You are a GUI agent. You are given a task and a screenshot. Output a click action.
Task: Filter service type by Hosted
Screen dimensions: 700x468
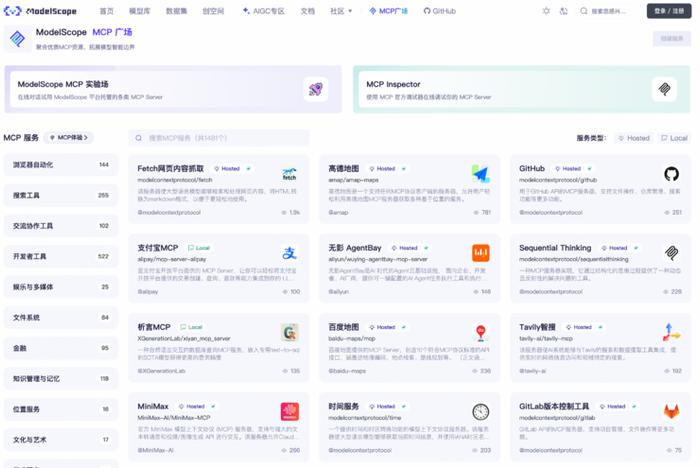(634, 138)
